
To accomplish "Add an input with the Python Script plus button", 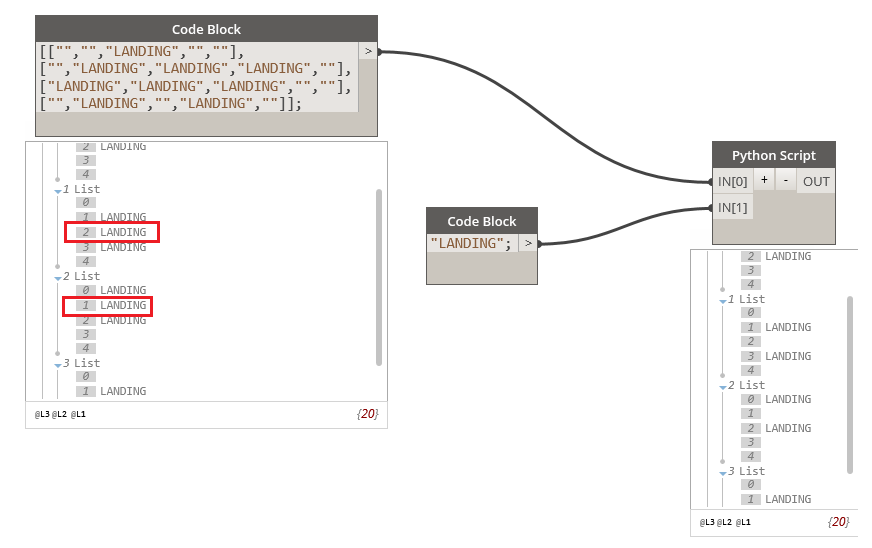I will click(x=764, y=180).
